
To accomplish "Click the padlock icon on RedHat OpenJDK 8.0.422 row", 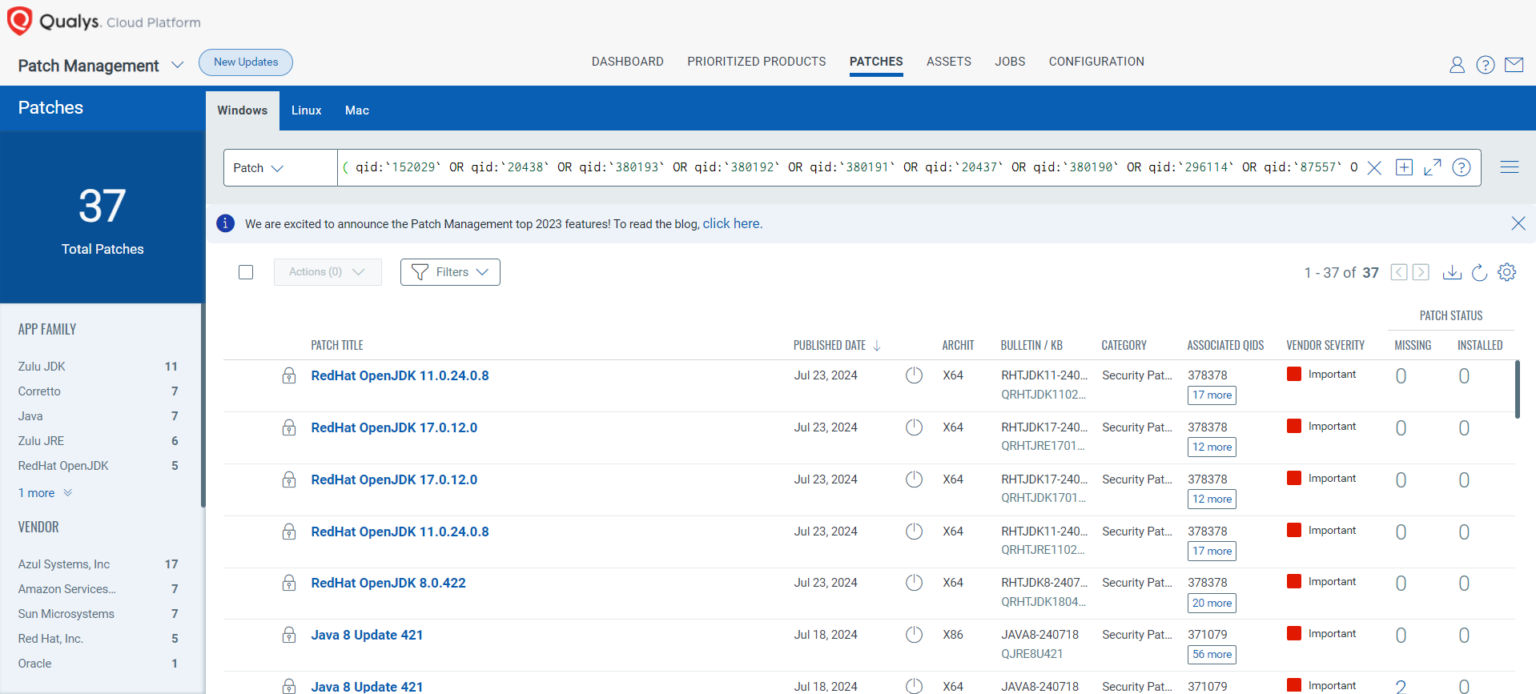I will 289,583.
